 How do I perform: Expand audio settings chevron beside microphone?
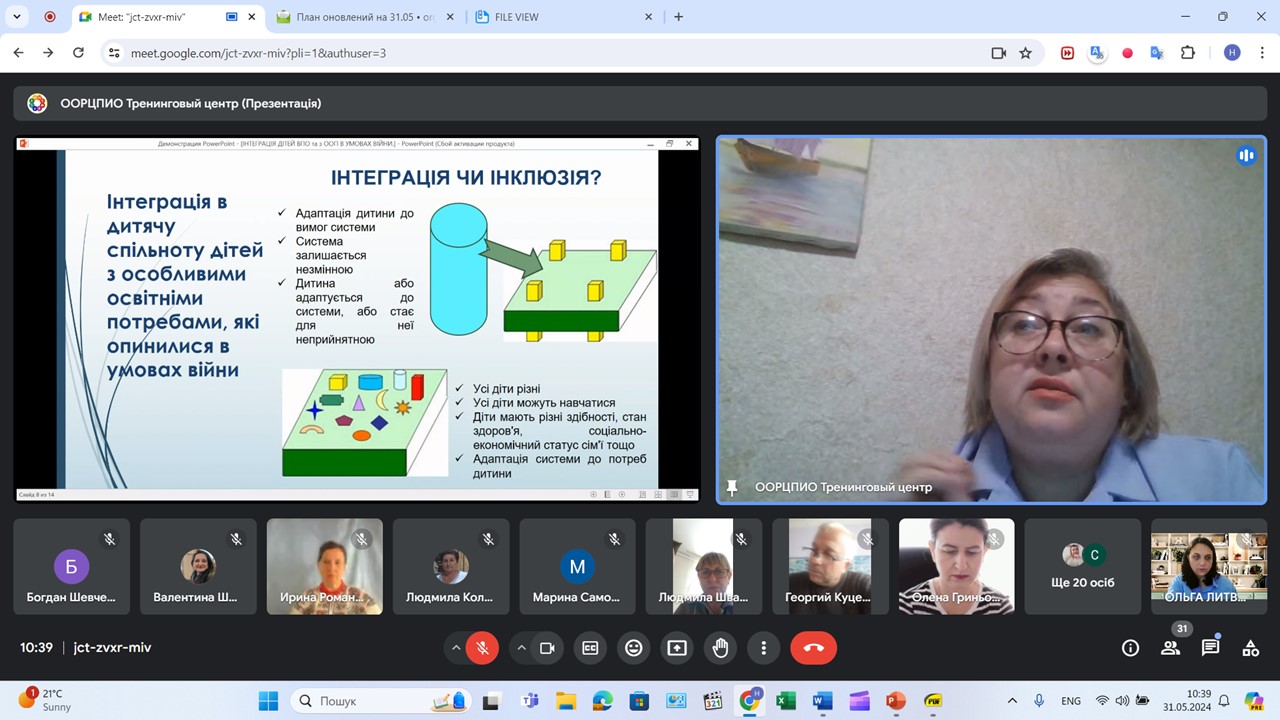point(456,648)
